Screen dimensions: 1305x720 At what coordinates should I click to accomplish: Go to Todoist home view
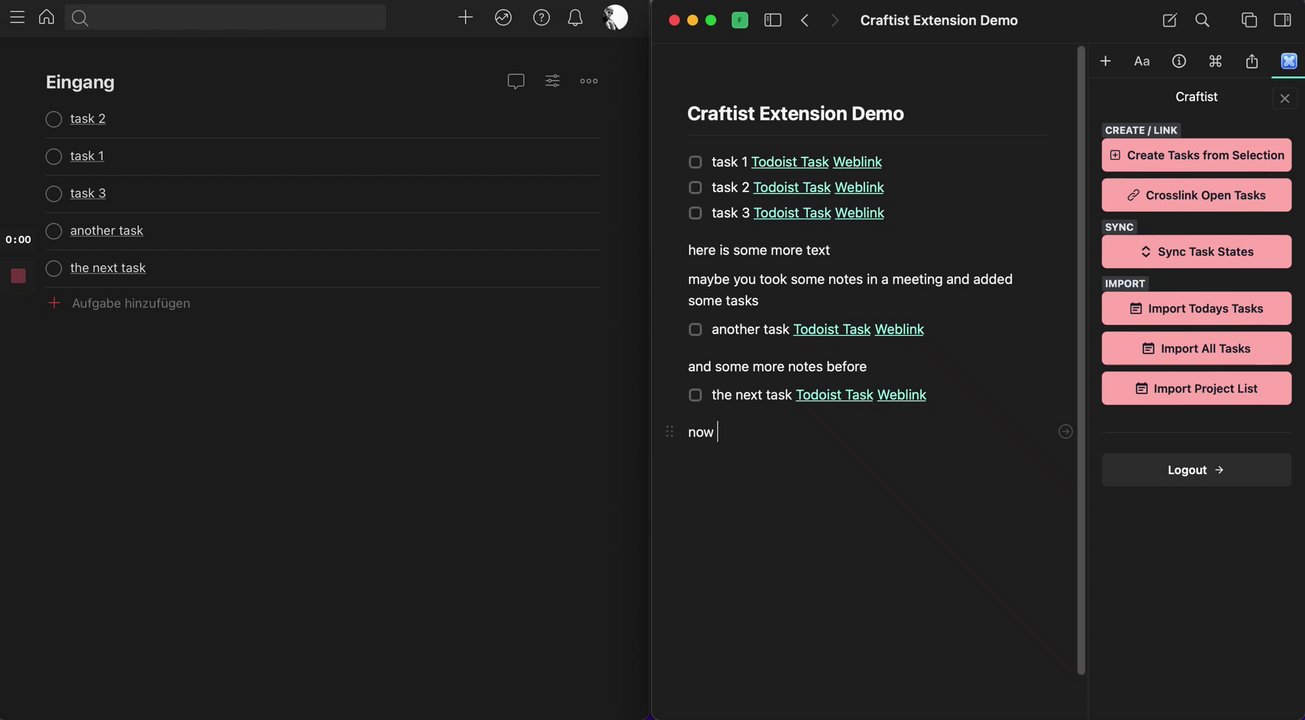46,17
